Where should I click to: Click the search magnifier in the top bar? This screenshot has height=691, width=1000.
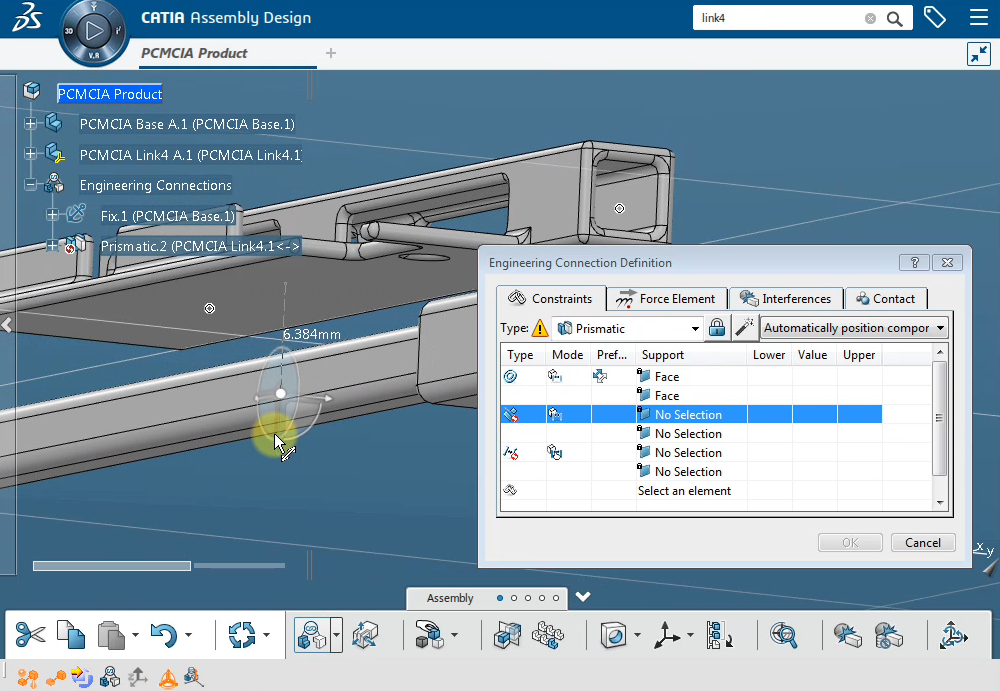pyautogui.click(x=895, y=19)
